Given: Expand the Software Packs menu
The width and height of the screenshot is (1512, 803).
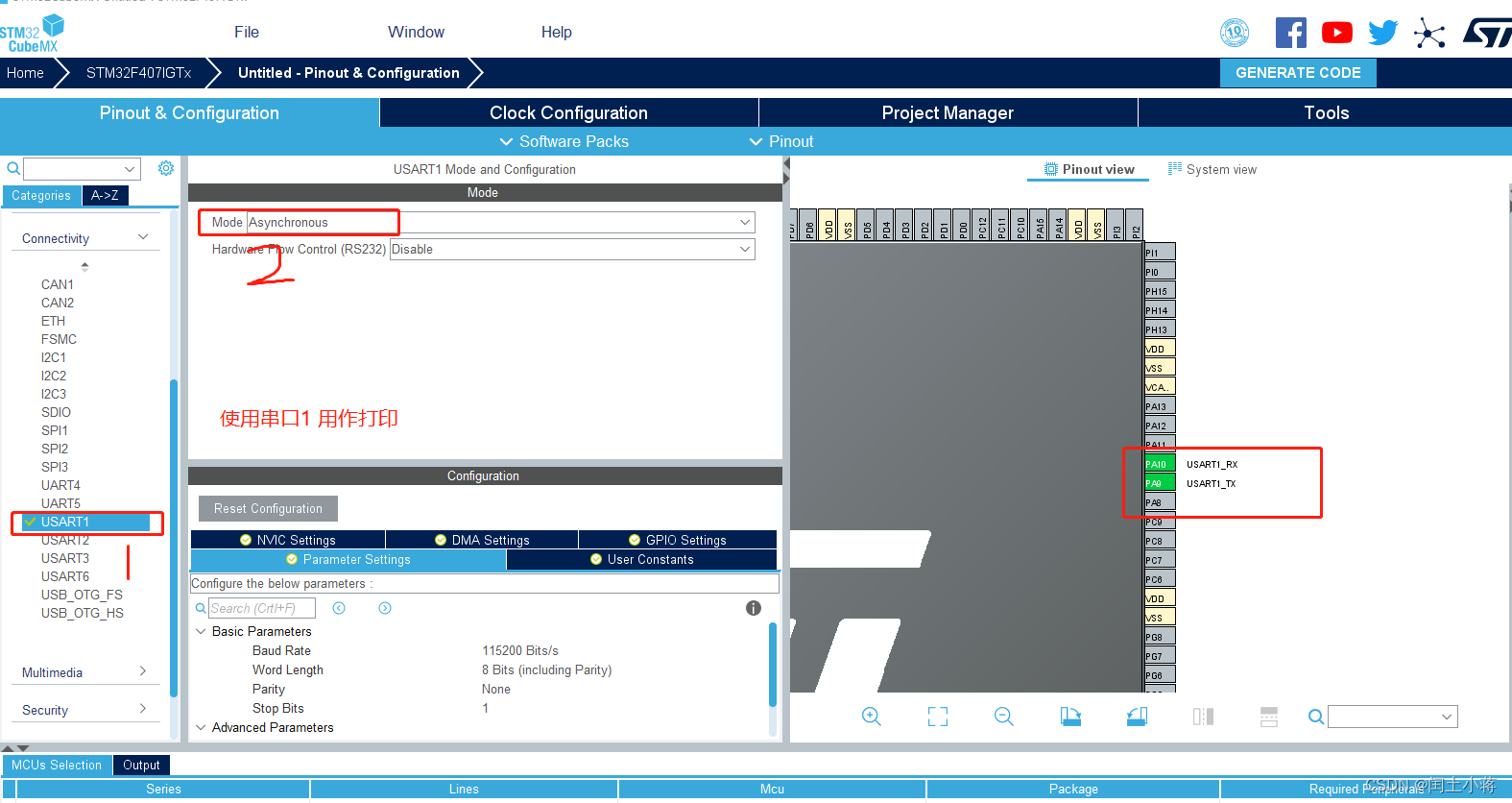Looking at the screenshot, I should coord(564,141).
